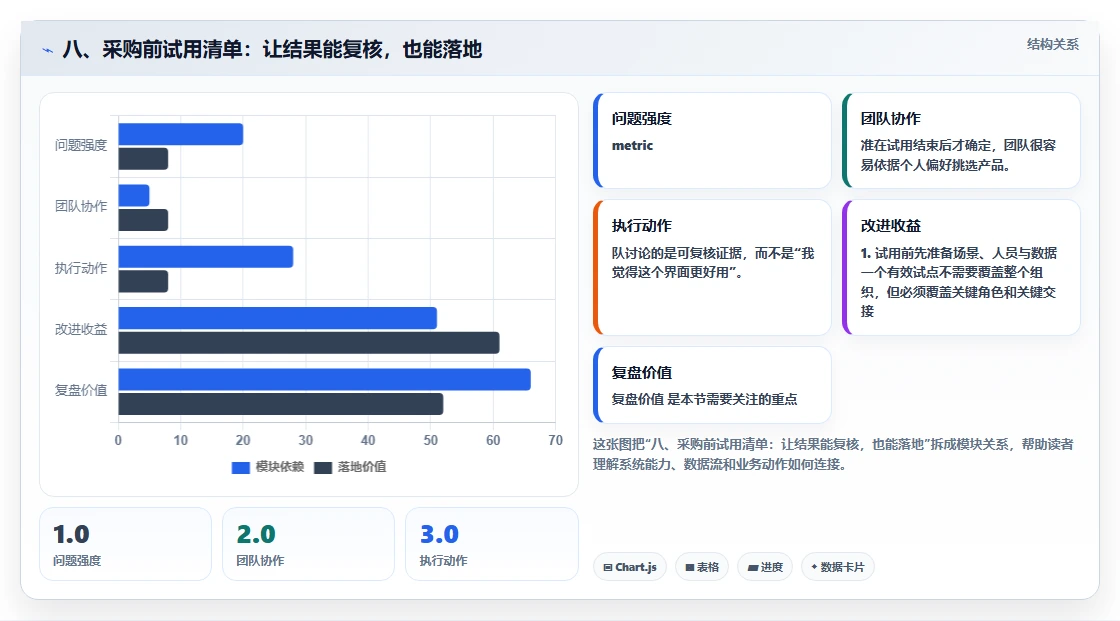The height and width of the screenshot is (621, 1120).
Task: Click the 0 tick on x-axis
Action: [119, 440]
